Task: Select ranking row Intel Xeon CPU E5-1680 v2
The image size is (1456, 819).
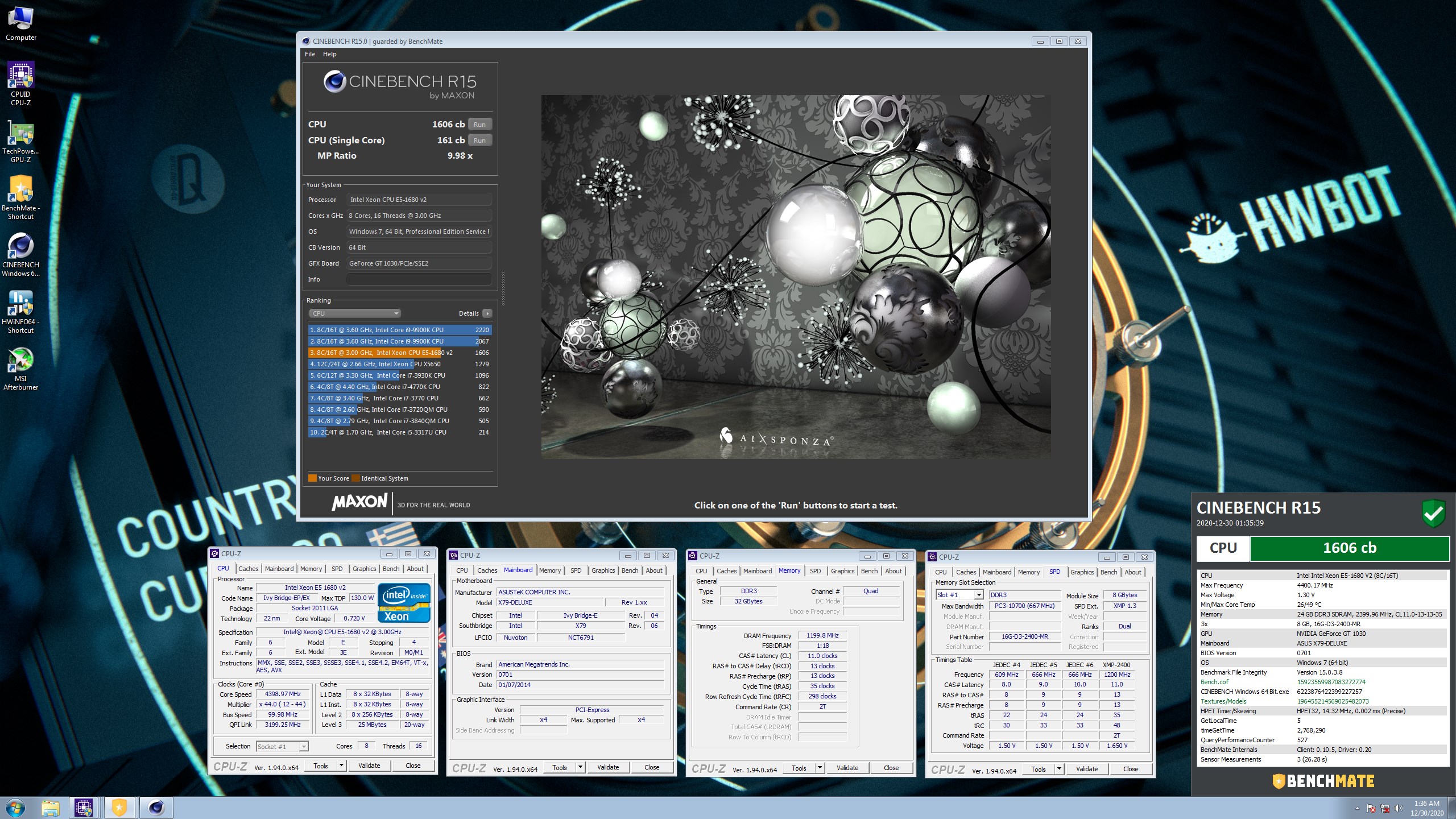Action: pos(400,353)
